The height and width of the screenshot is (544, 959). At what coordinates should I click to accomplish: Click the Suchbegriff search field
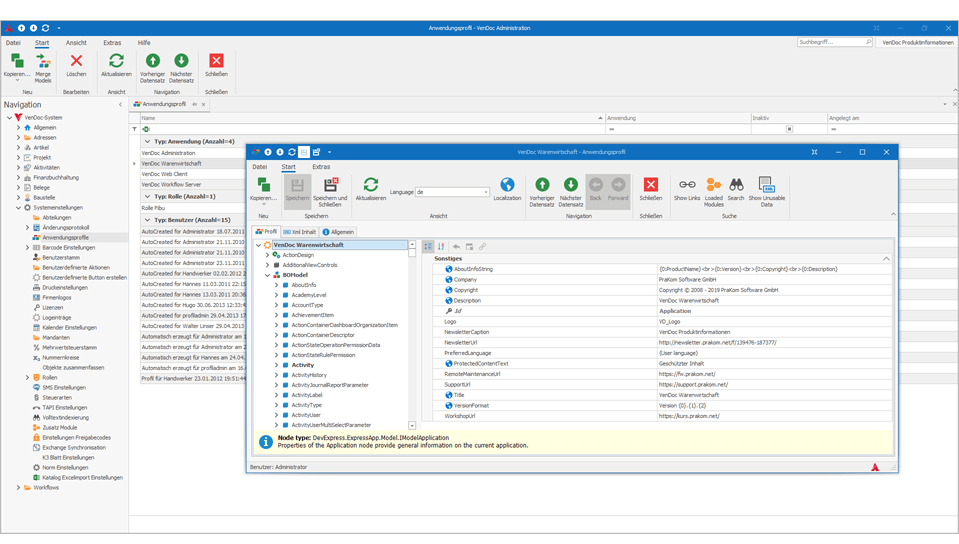pyautogui.click(x=830, y=43)
